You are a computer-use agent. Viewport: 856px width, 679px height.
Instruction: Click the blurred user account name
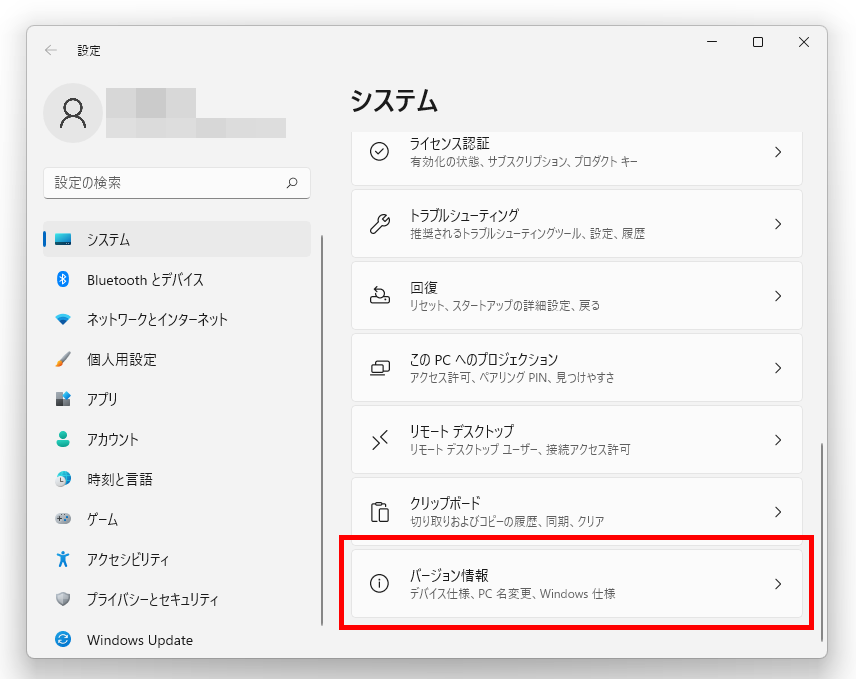click(195, 113)
